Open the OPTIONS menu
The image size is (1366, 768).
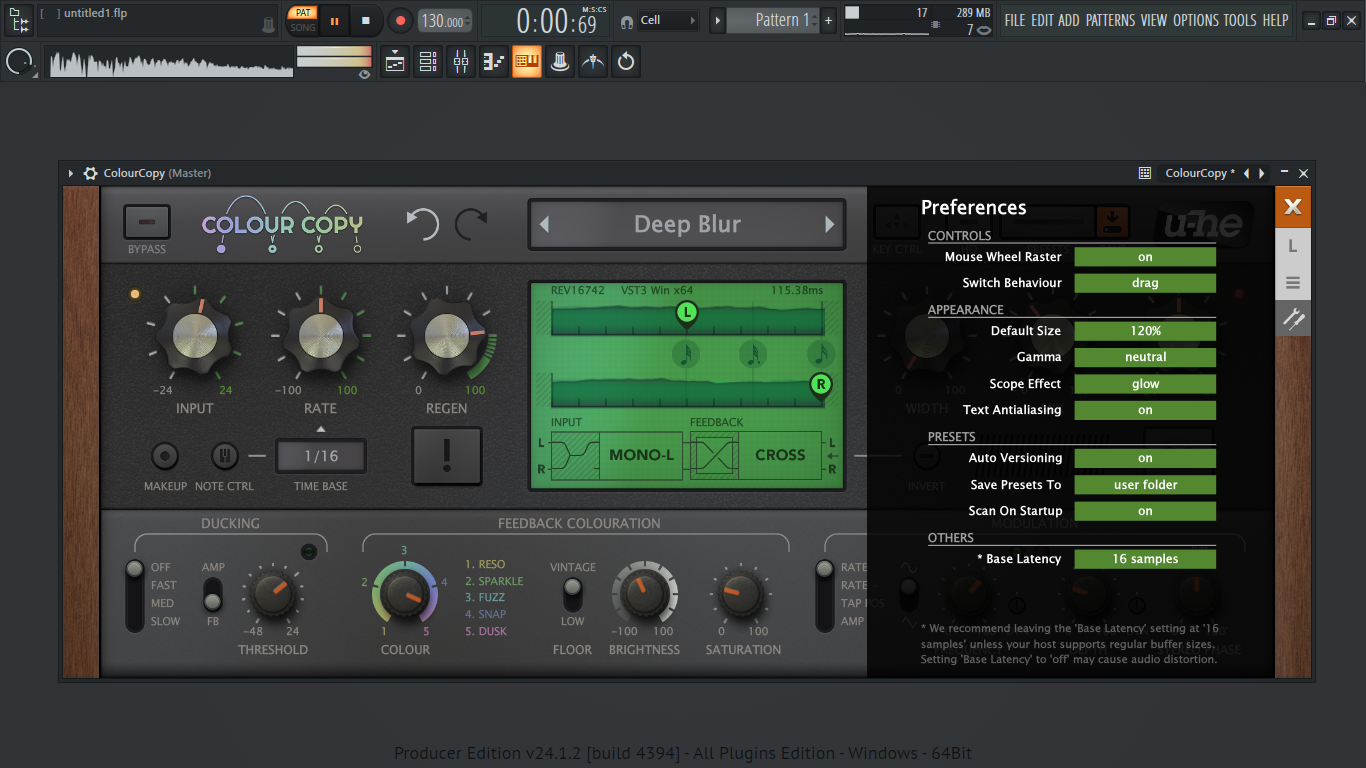click(1196, 20)
